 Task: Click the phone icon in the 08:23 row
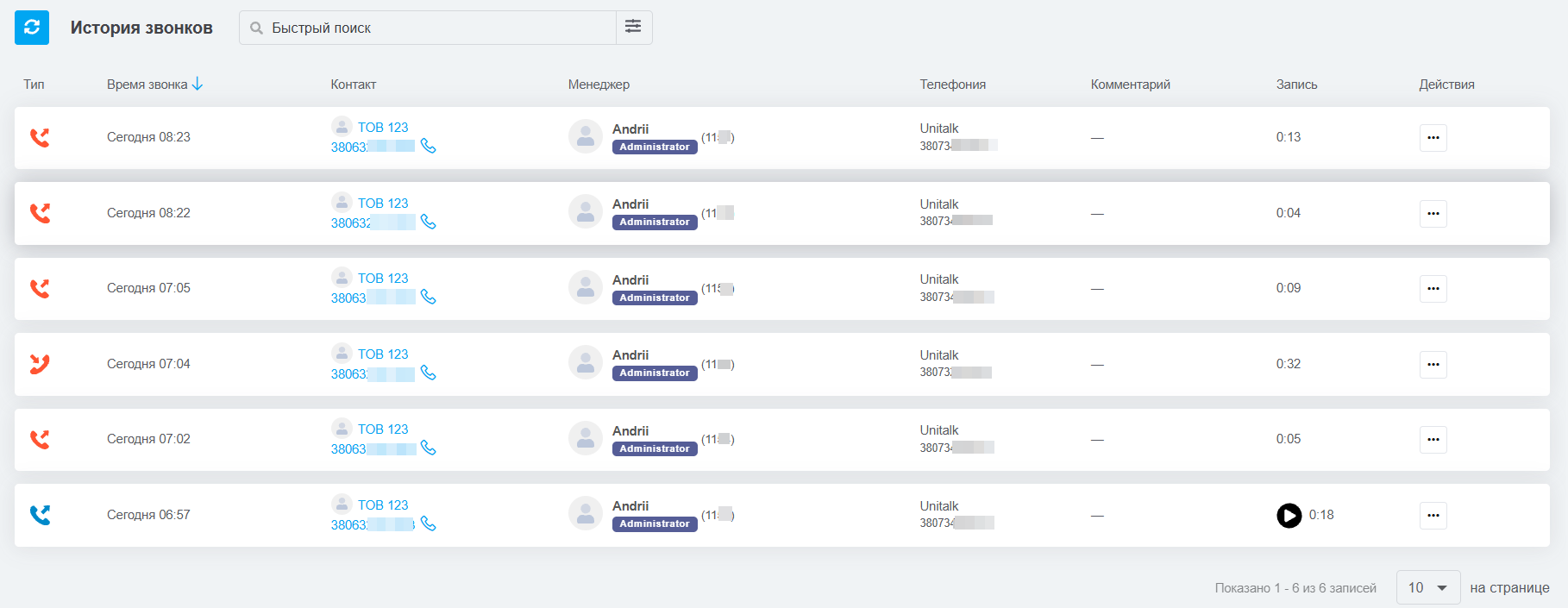coord(428,146)
